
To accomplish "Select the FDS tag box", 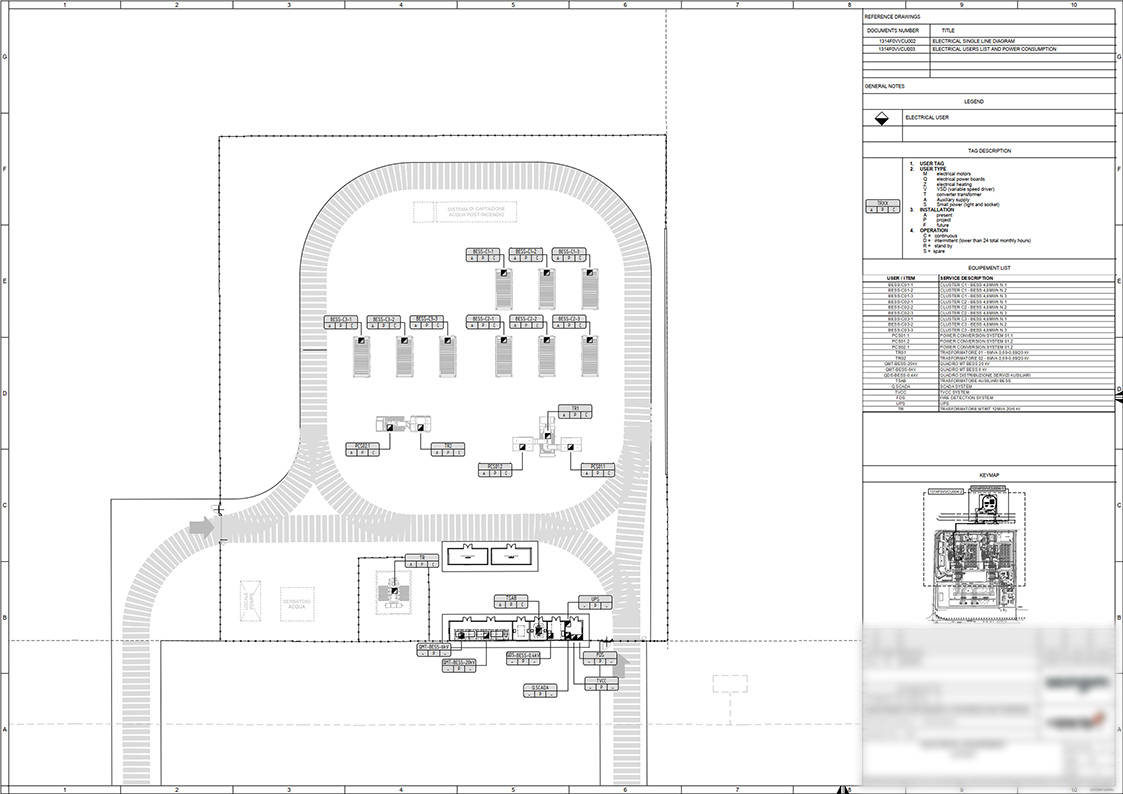I will pyautogui.click(x=600, y=659).
